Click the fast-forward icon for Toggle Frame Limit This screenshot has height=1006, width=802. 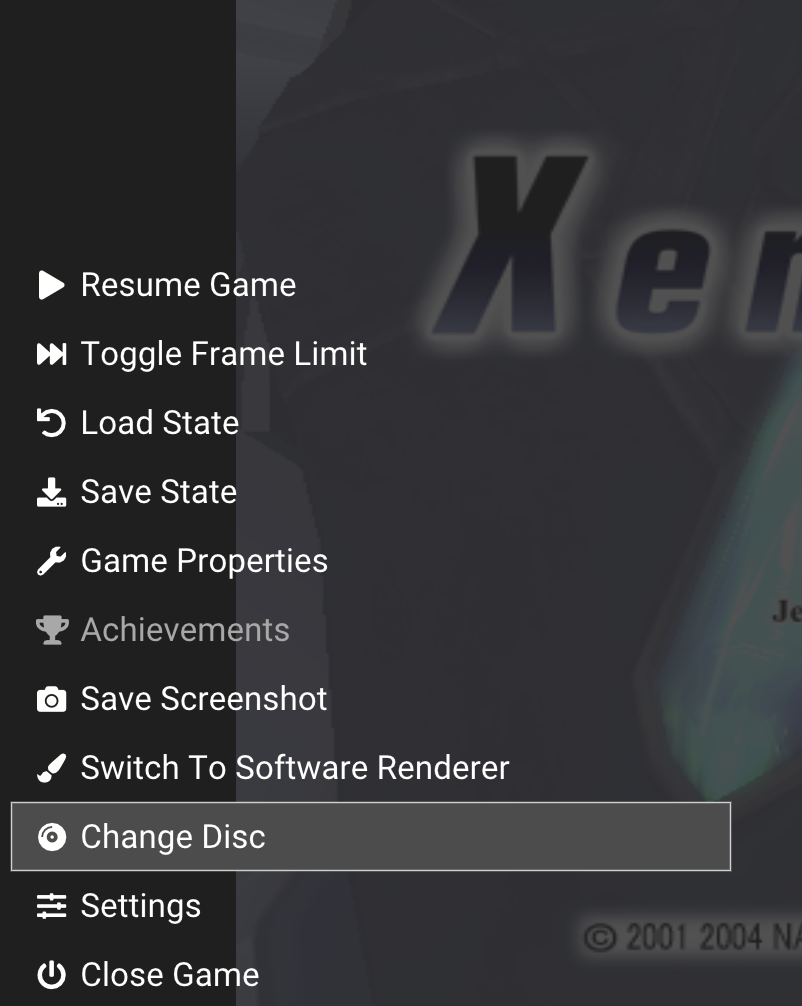pos(51,354)
